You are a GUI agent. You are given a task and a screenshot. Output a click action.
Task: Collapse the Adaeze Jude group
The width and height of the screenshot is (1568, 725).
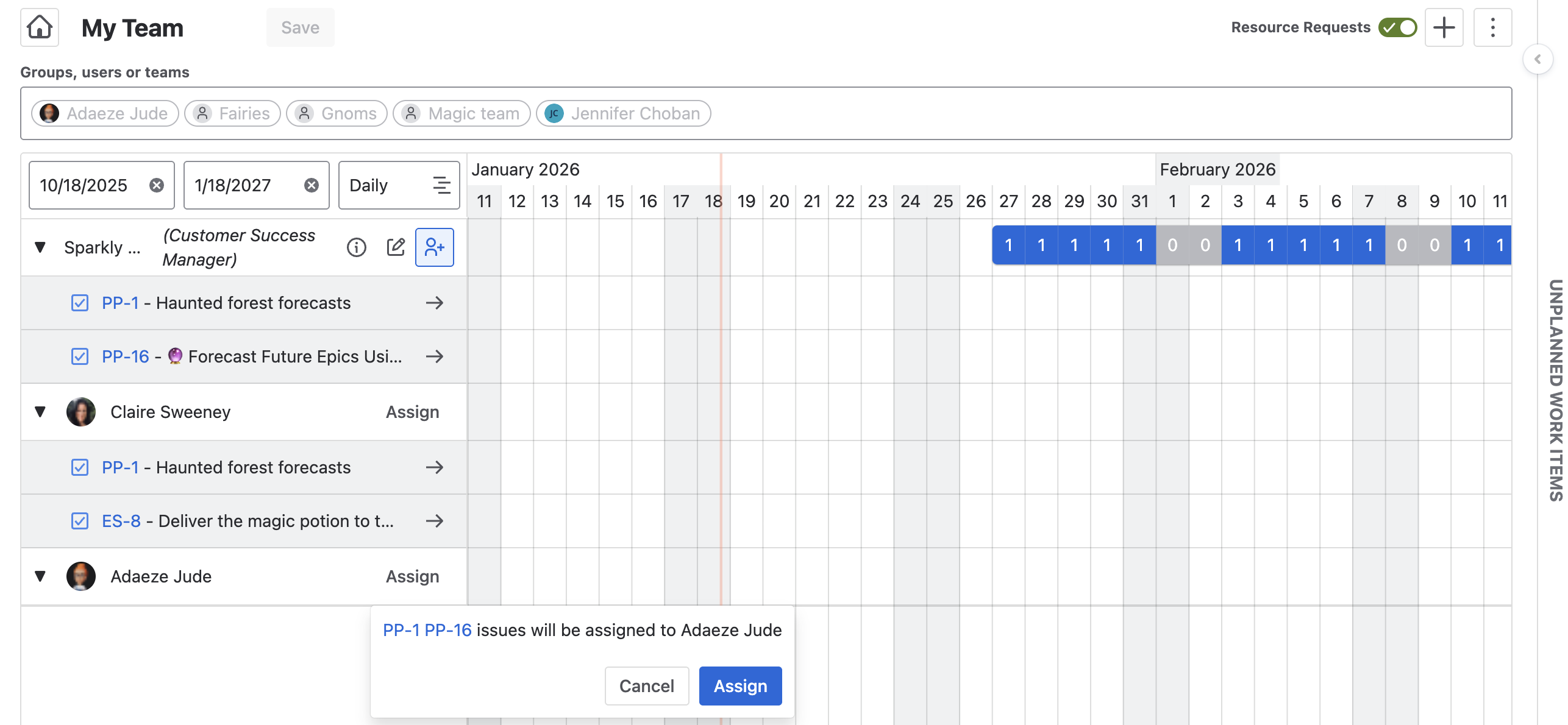40,576
